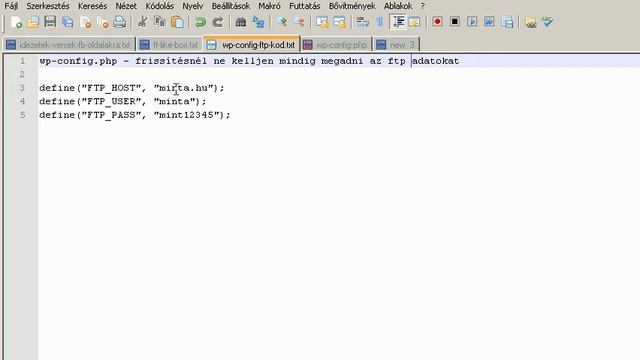The image size is (640, 360).
Task: Open the Replace dialog icon
Action: click(x=258, y=22)
